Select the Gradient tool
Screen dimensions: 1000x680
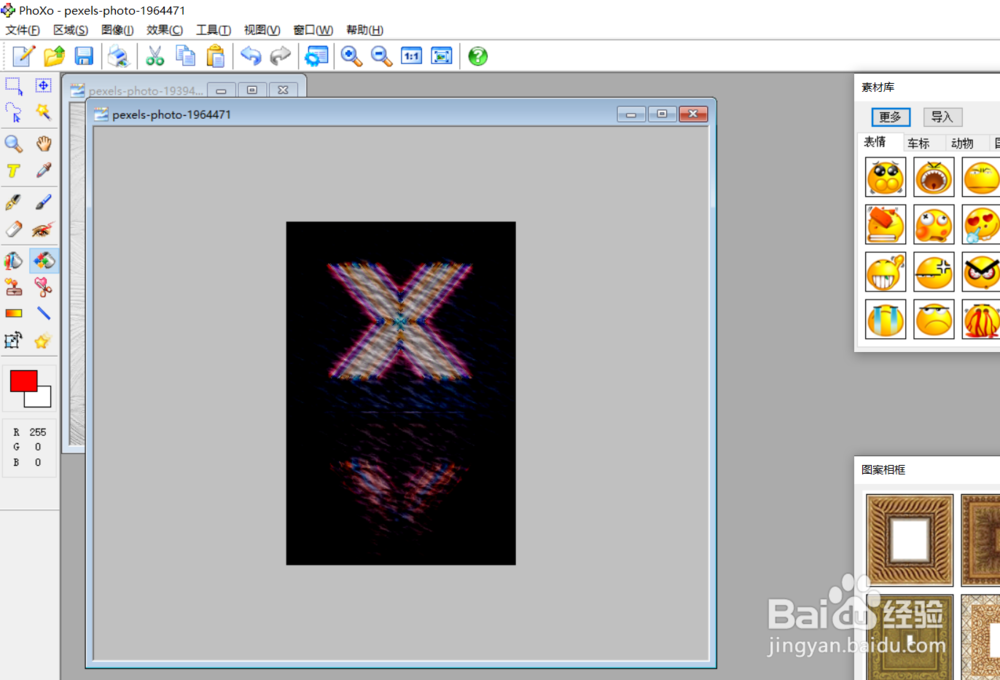[x=13, y=313]
